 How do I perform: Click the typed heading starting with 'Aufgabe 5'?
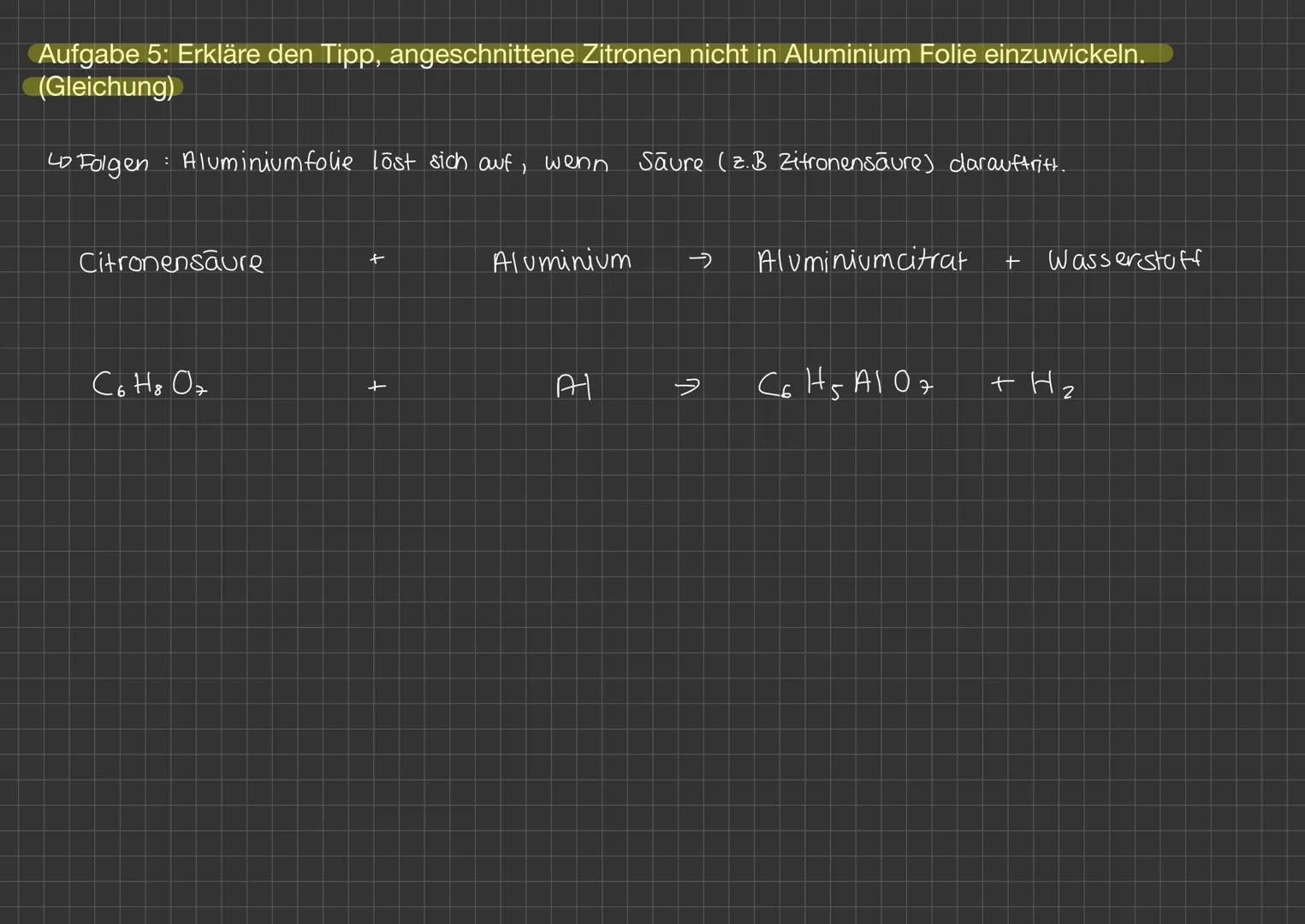(x=590, y=55)
